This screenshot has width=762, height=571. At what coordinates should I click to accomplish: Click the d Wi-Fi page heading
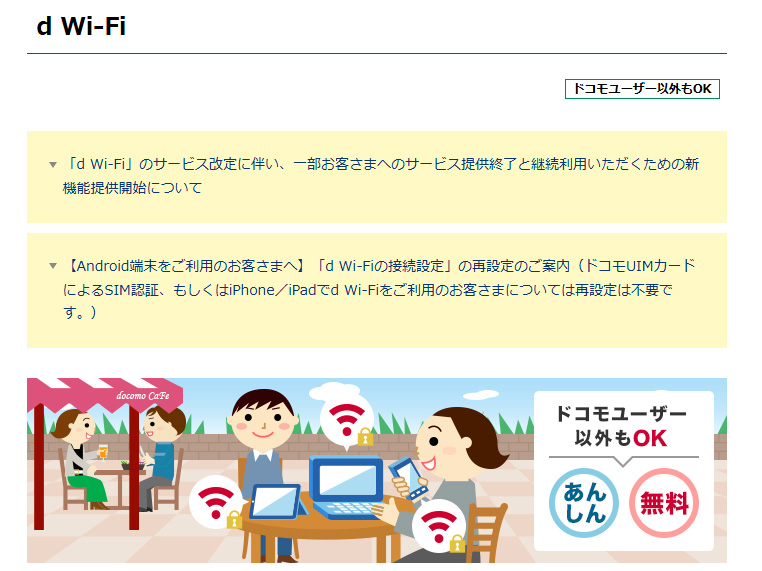point(81,26)
